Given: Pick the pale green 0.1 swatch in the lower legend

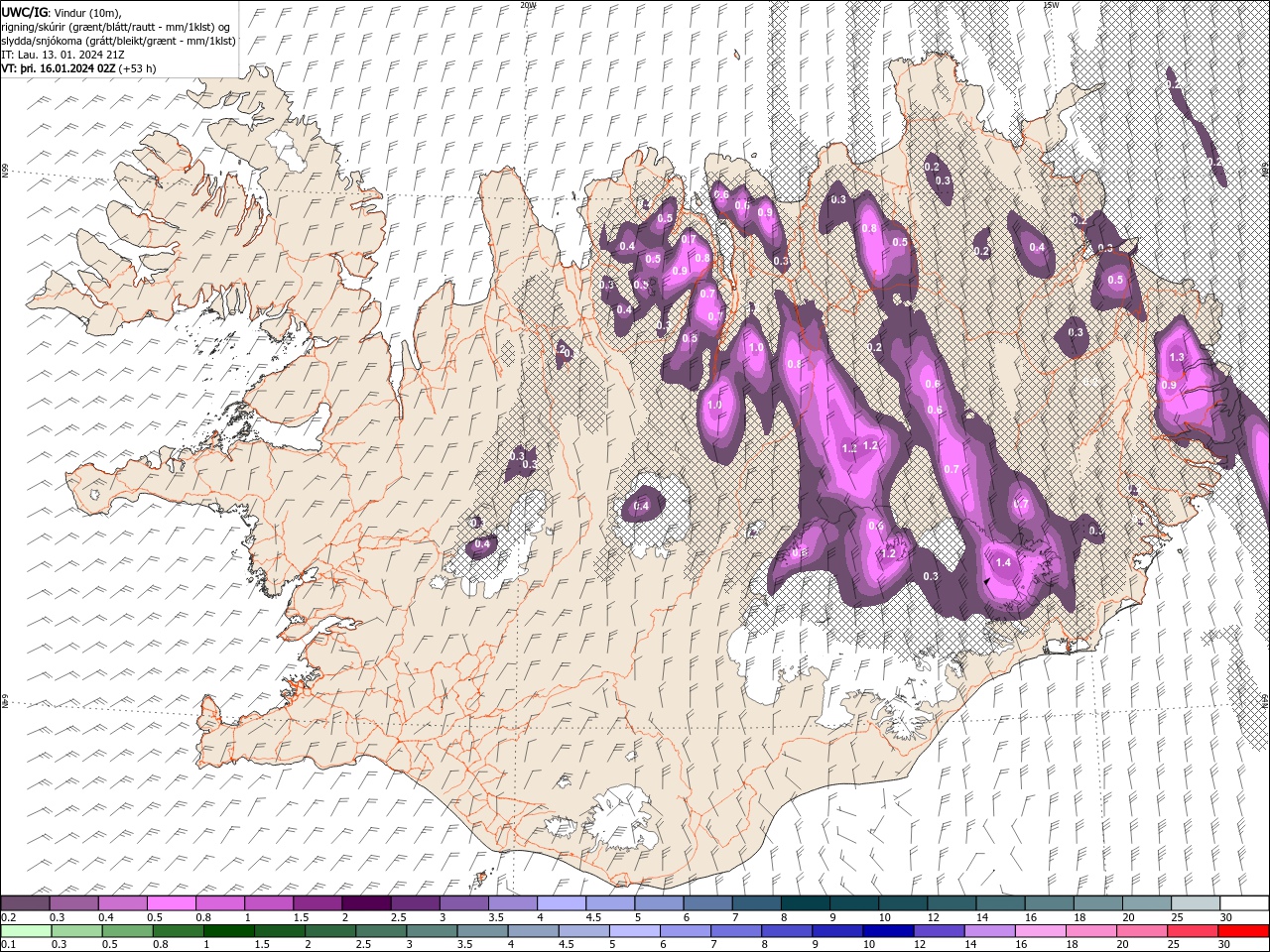Looking at the screenshot, I should point(25,931).
